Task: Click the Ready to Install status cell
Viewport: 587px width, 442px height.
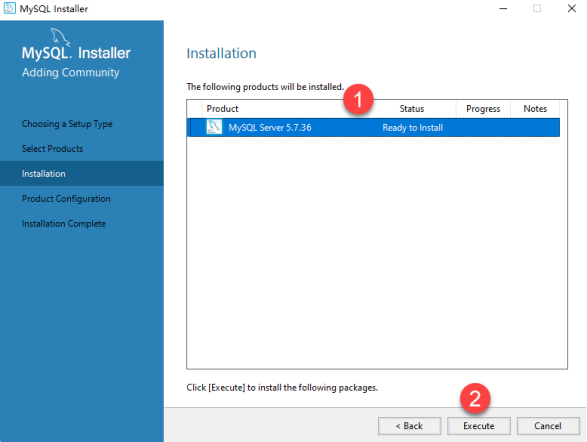Action: click(413, 128)
